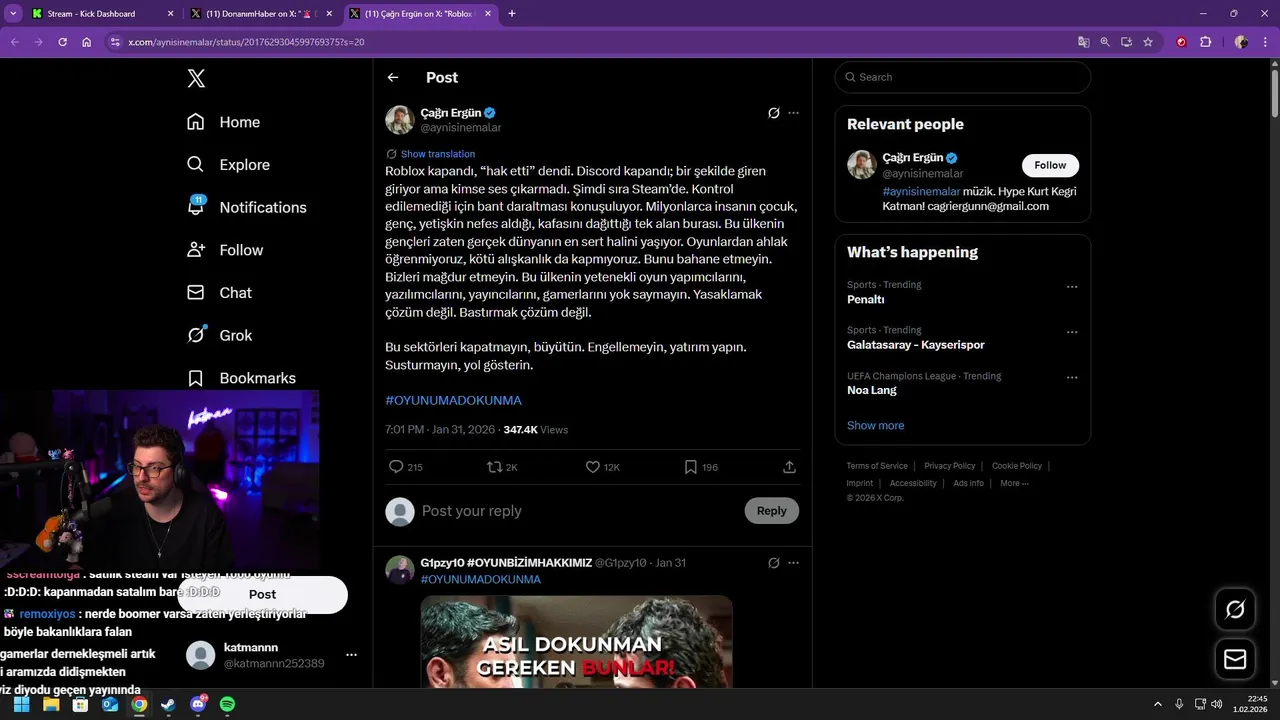Bookmark the post with 196 bookmarks

[x=690, y=467]
